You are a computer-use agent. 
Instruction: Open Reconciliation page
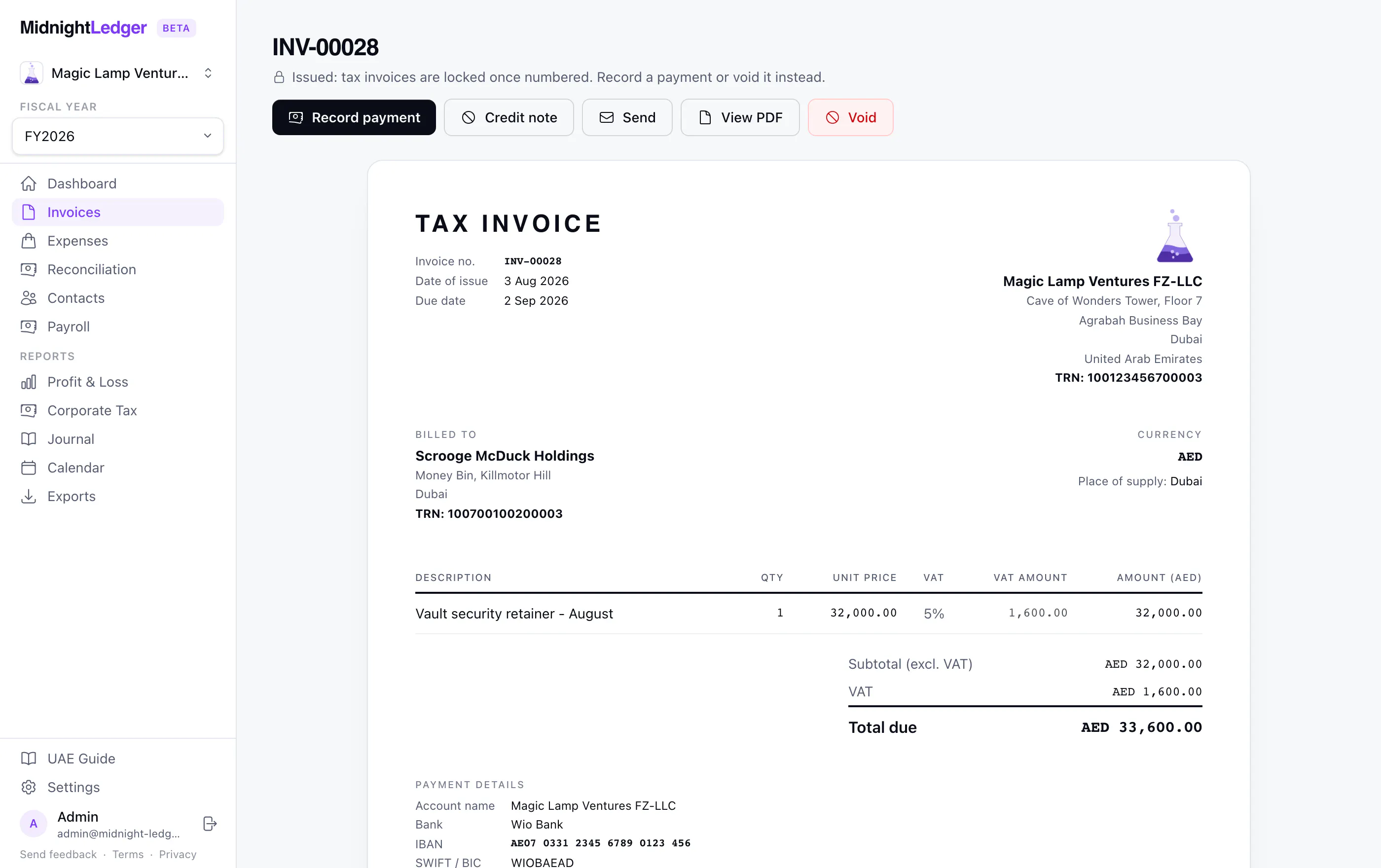[x=117, y=269]
